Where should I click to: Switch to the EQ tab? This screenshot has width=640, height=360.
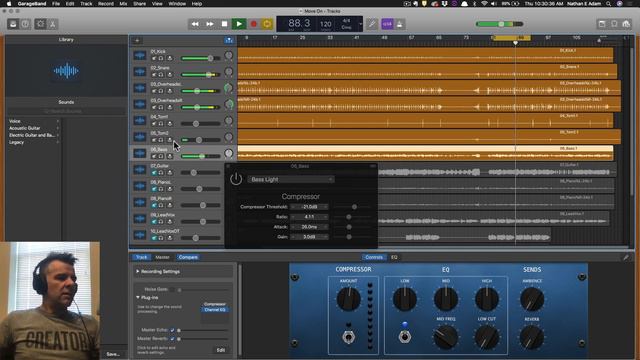[x=394, y=257]
